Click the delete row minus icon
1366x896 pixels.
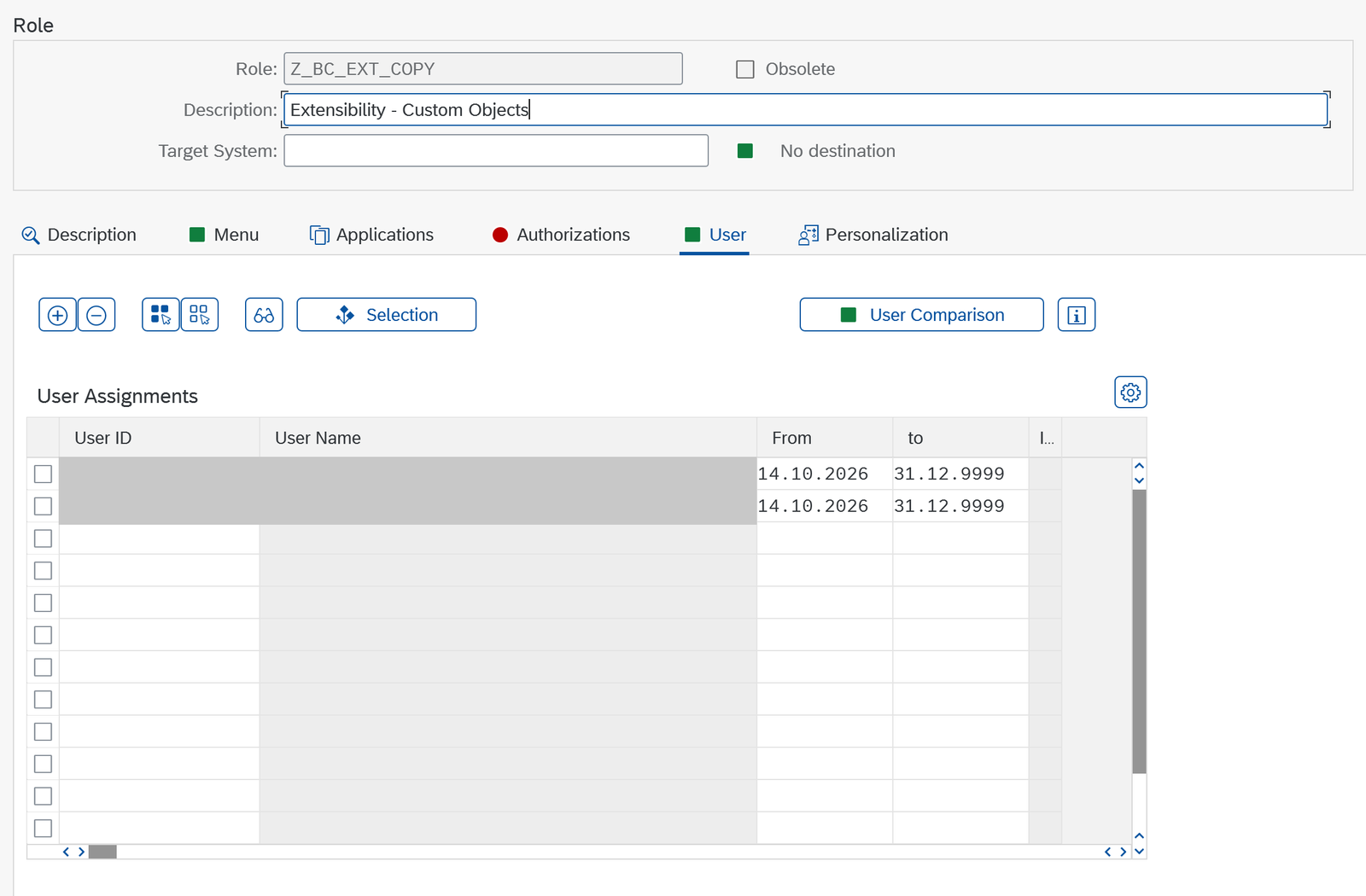(x=96, y=315)
